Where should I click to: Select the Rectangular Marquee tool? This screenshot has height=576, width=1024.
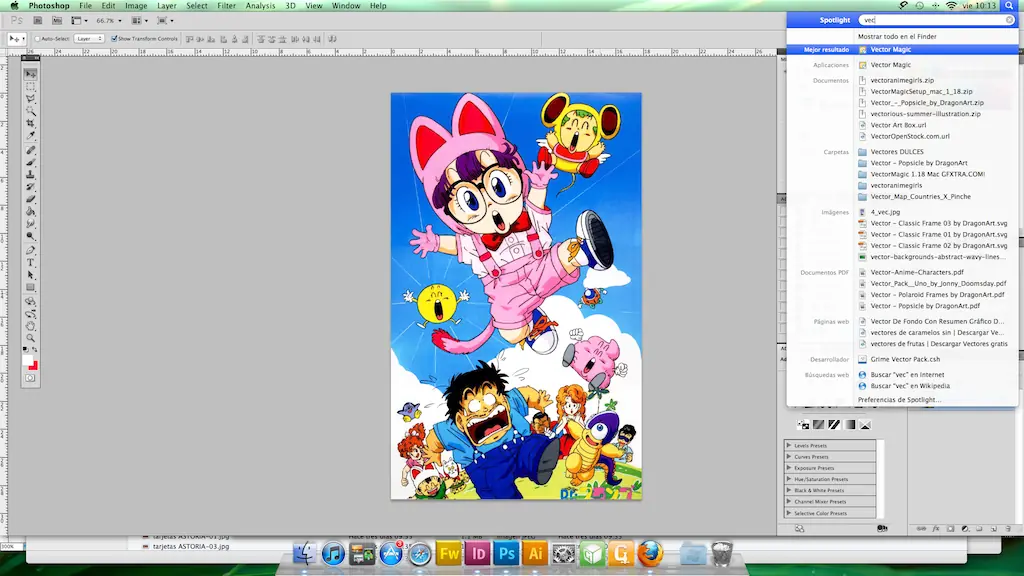click(31, 86)
